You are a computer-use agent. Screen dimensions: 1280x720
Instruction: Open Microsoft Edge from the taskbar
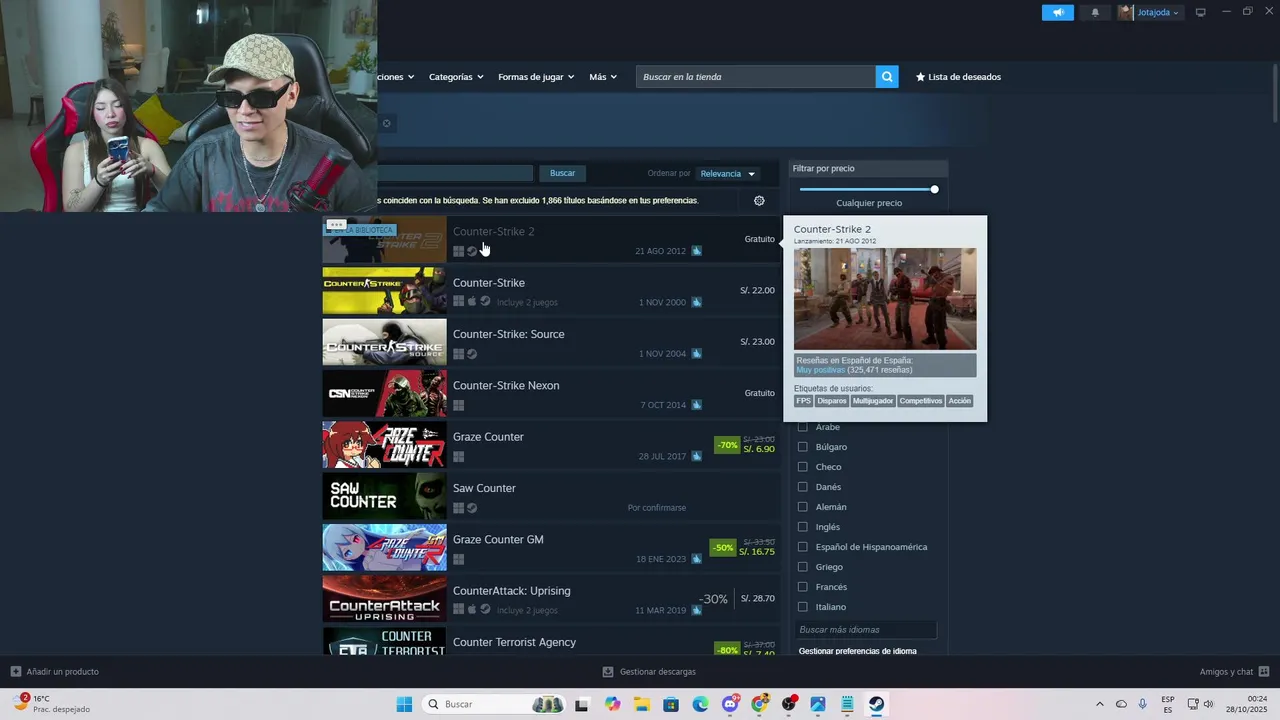(x=700, y=704)
